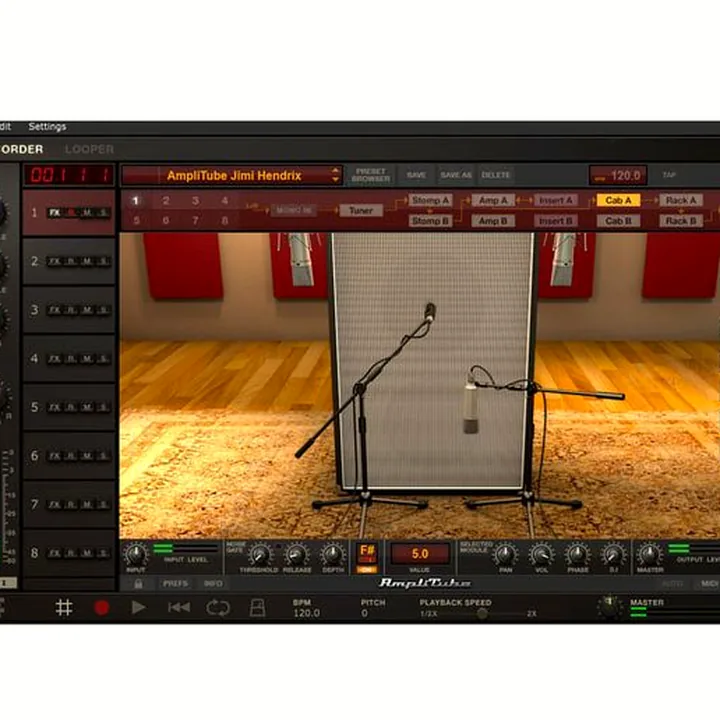Image resolution: width=720 pixels, height=720 pixels.
Task: Toggle FX on track 4
Action: (55, 359)
